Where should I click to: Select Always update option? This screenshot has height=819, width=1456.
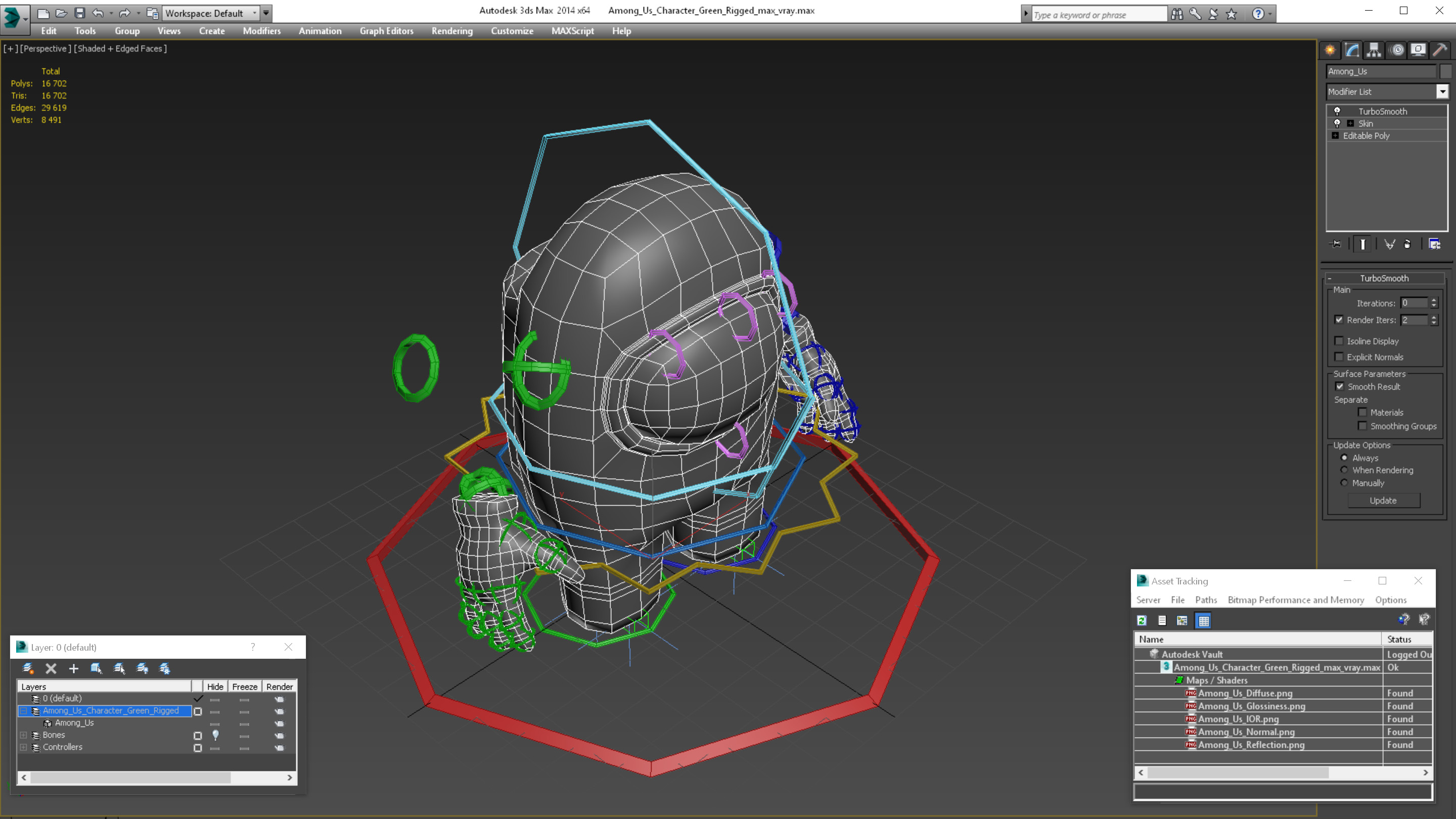tap(1344, 458)
